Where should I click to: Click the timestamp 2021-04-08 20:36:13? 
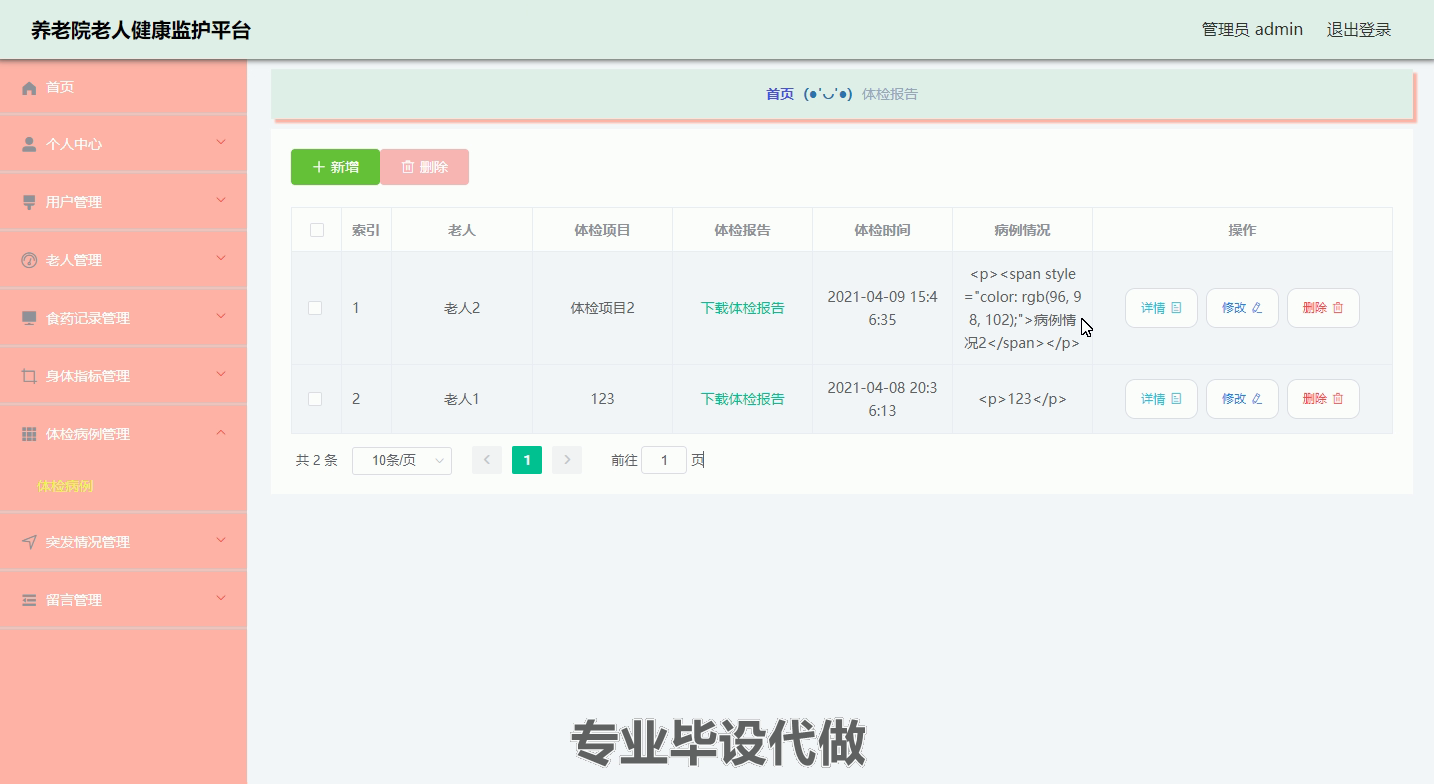pyautogui.click(x=882, y=399)
